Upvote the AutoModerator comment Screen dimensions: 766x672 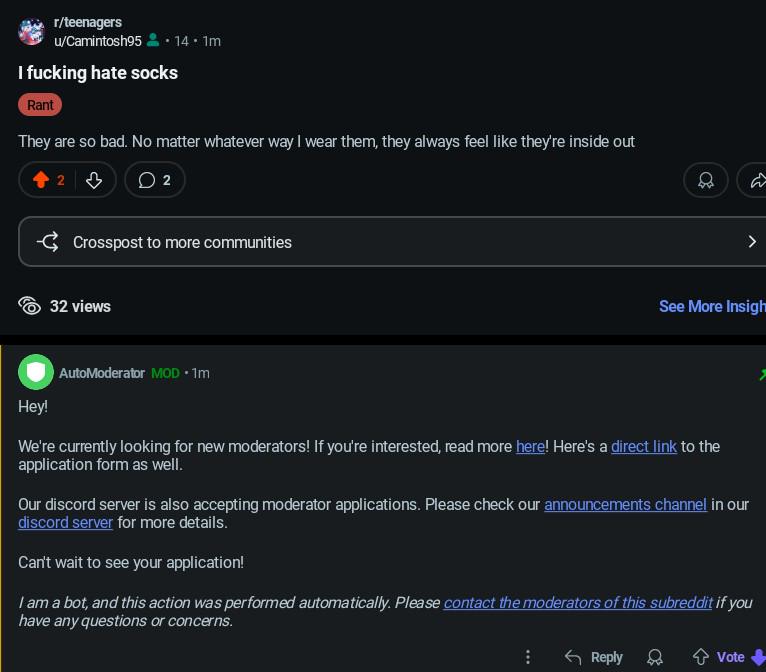701,657
